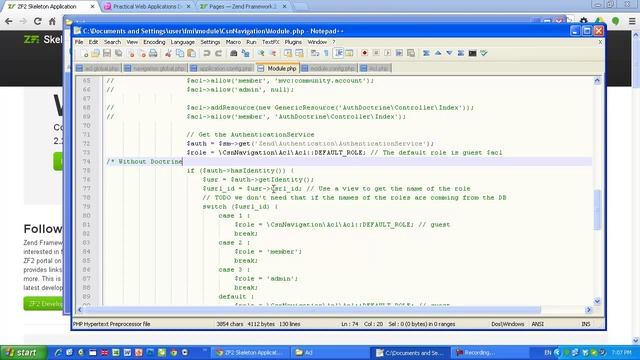Open the Search menu
Screen dimensions: 640x360
112,42
